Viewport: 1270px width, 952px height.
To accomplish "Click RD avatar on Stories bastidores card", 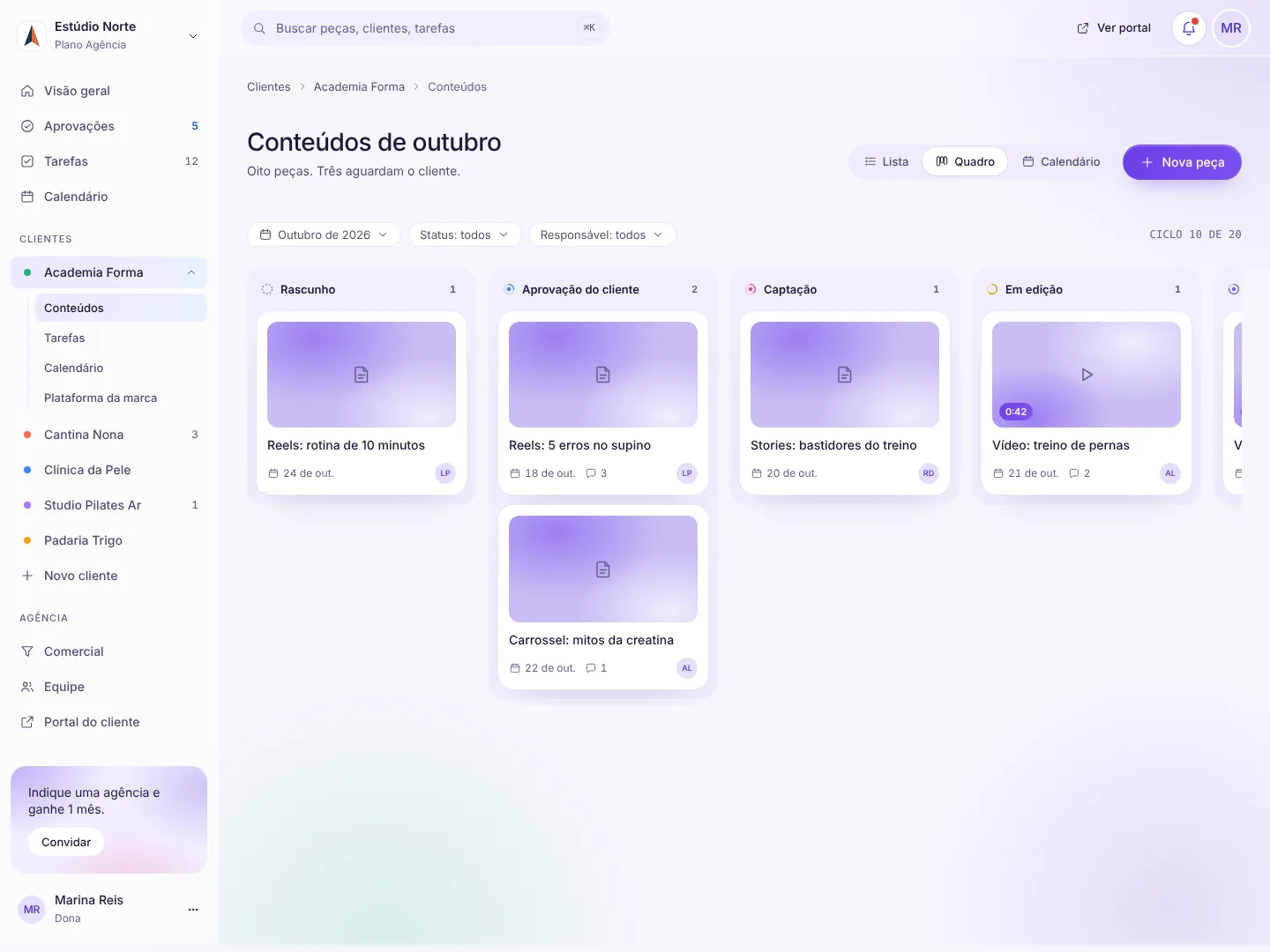I will tap(929, 473).
